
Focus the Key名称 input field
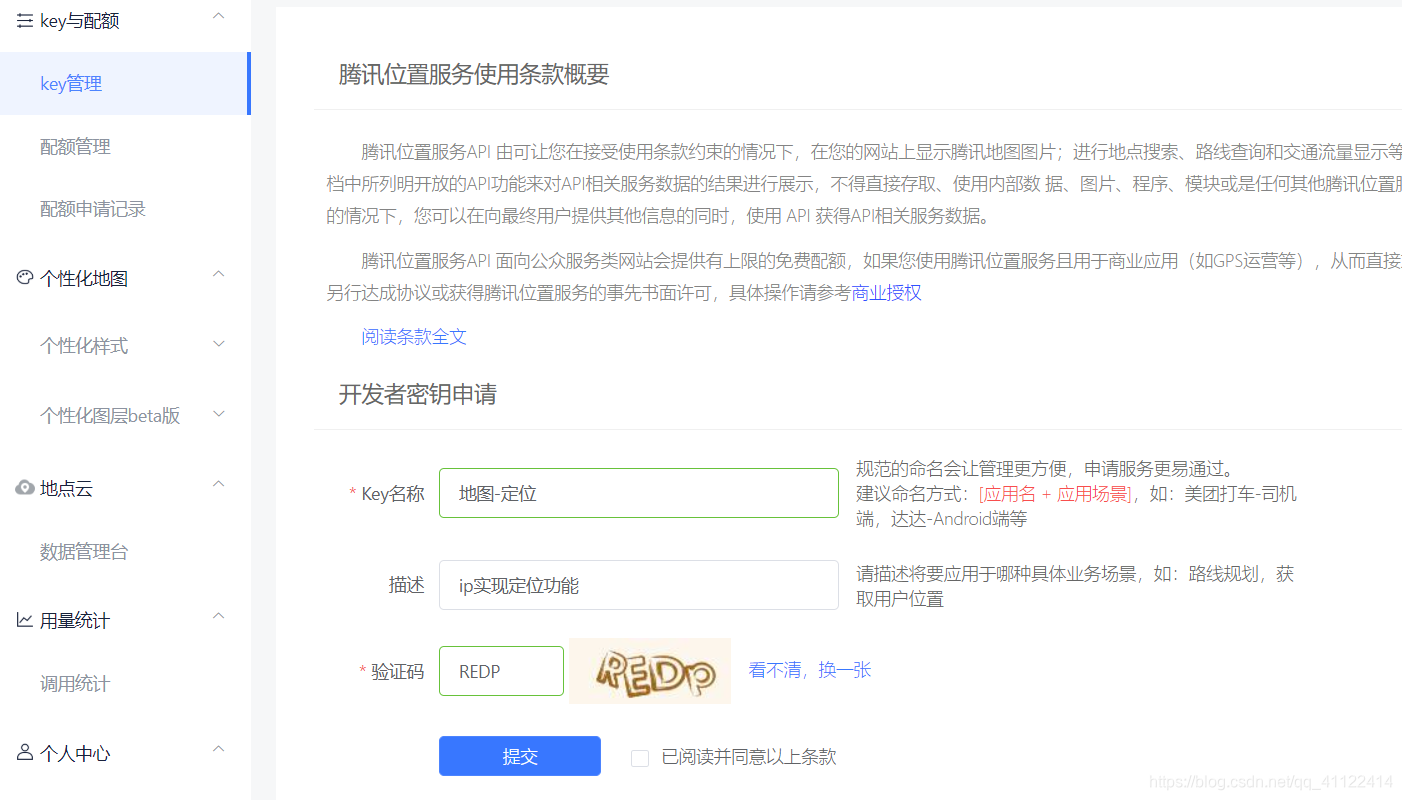pos(639,493)
